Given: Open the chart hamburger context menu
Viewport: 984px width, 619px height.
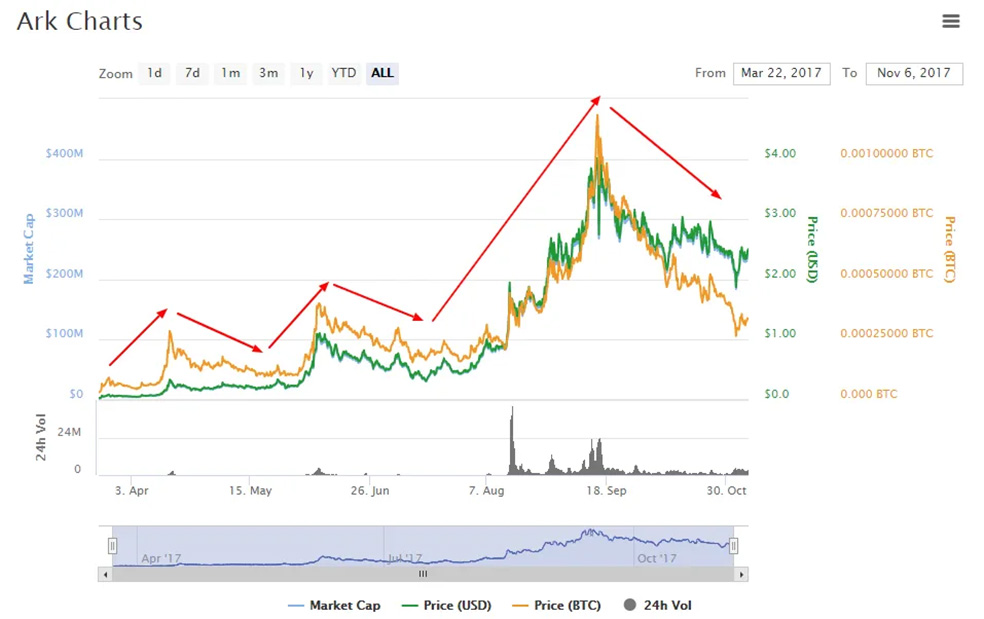Looking at the screenshot, I should 951,21.
